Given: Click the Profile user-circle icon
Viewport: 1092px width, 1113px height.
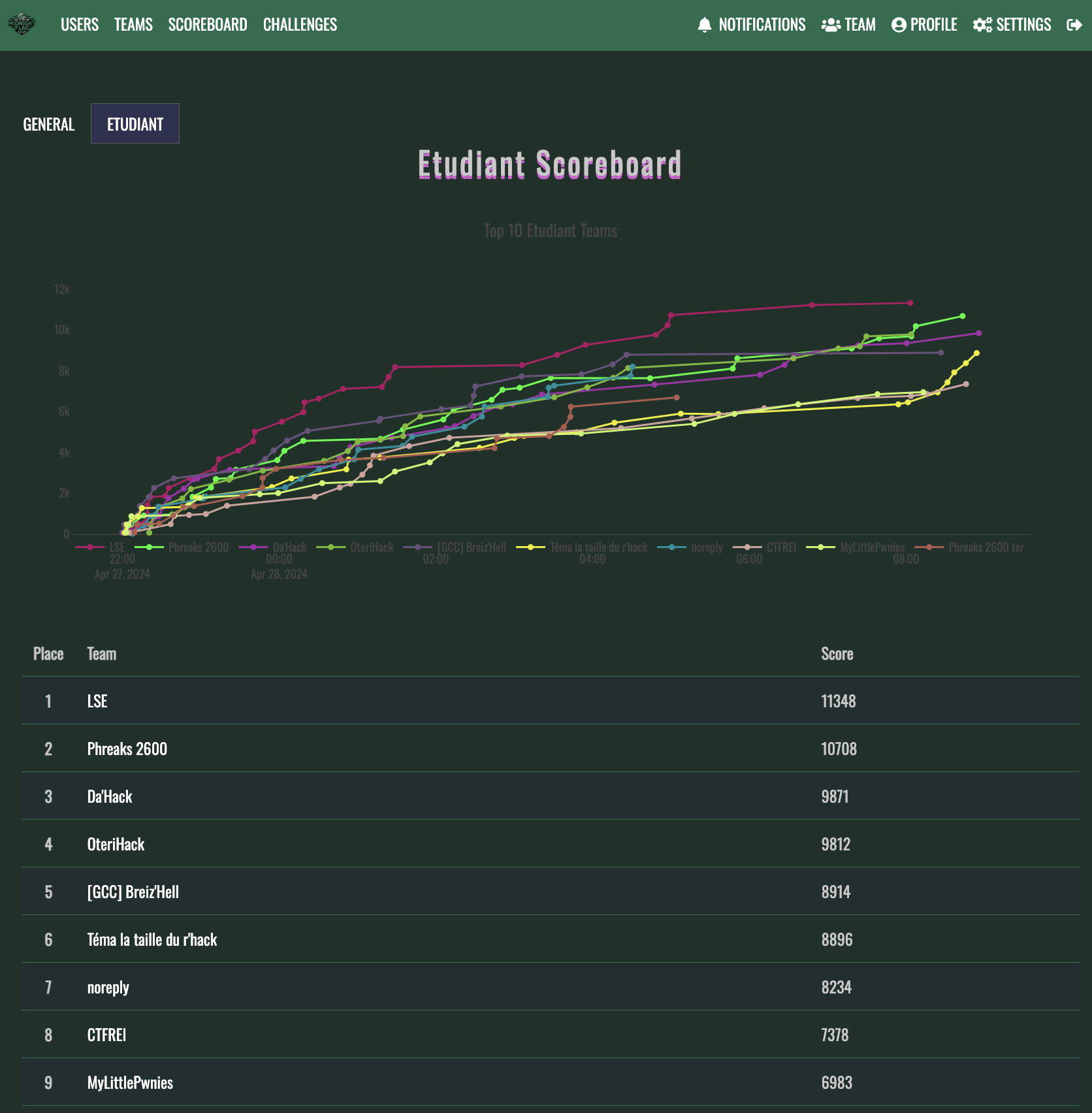Looking at the screenshot, I should 899,25.
